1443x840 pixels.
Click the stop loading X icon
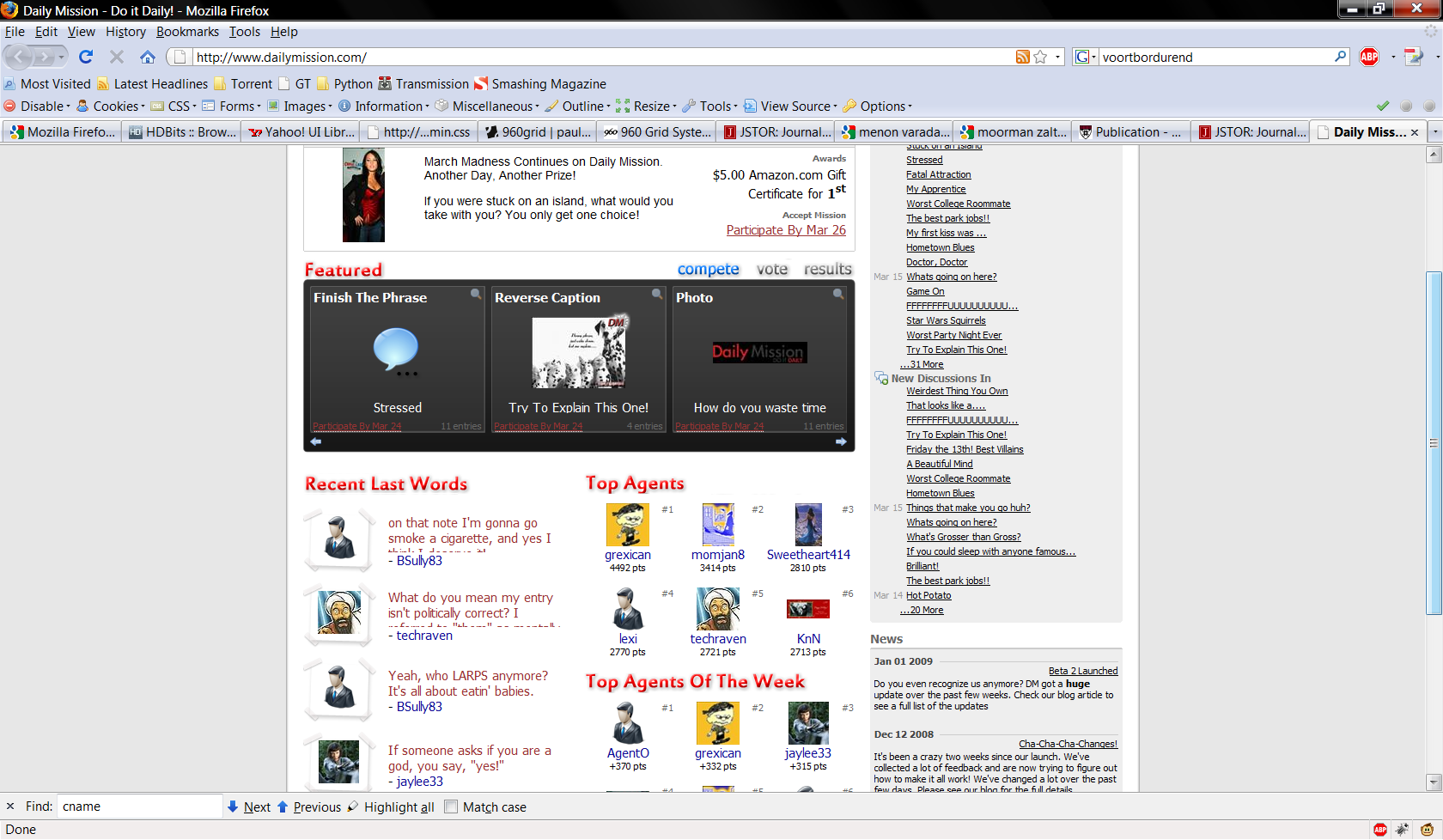coord(117,57)
